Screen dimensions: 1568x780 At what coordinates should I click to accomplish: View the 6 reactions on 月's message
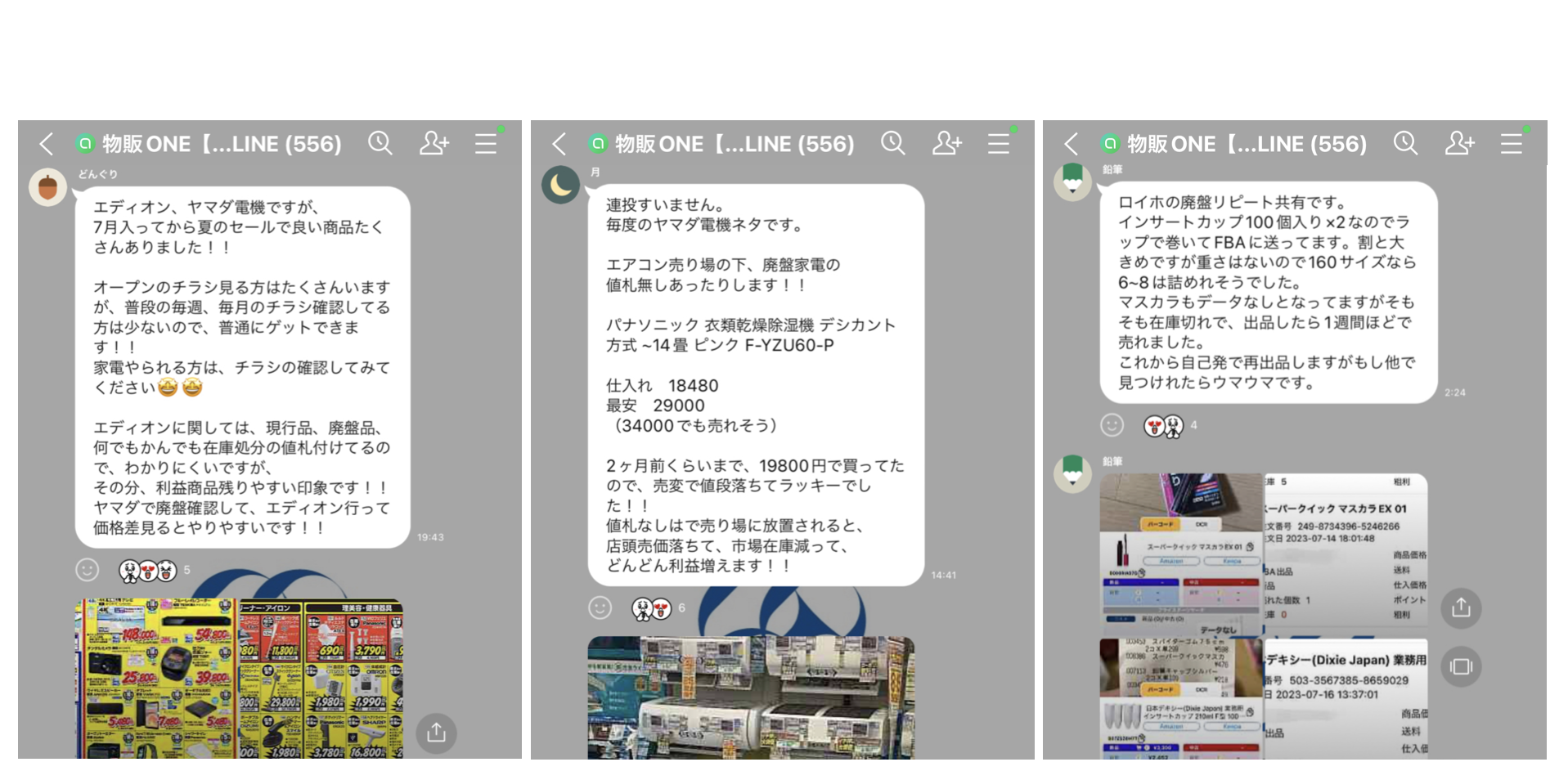[658, 607]
